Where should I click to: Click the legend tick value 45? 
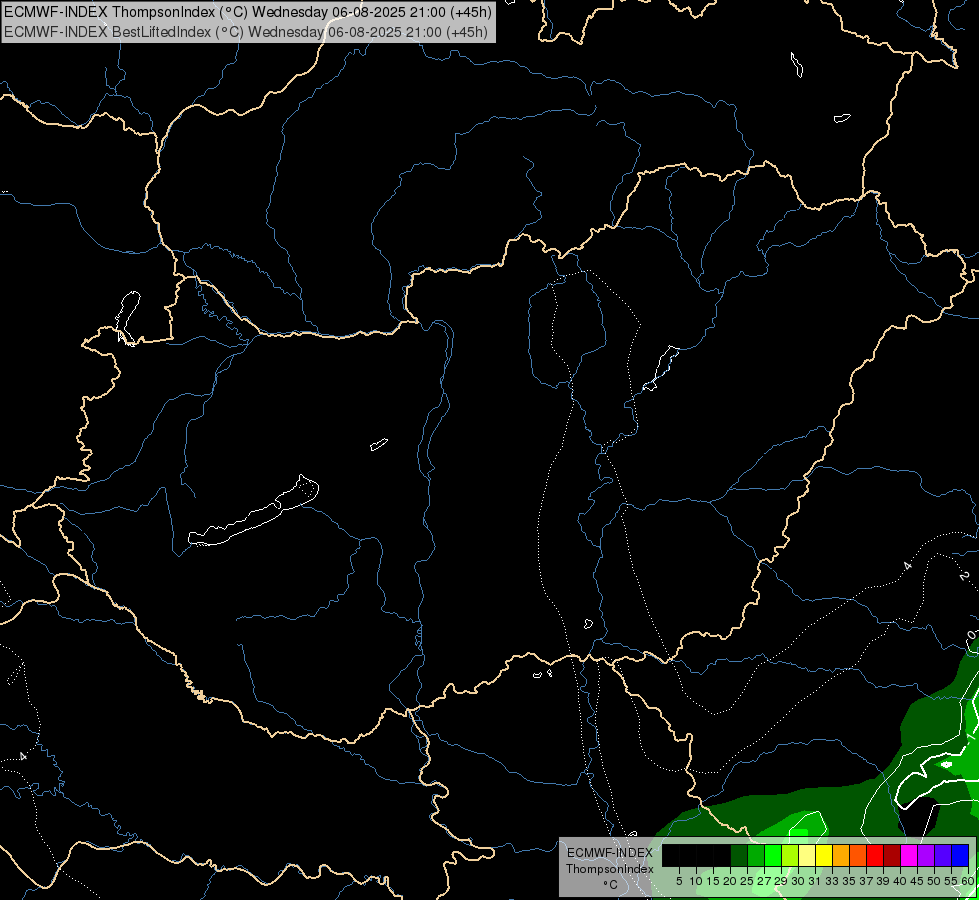point(917,881)
